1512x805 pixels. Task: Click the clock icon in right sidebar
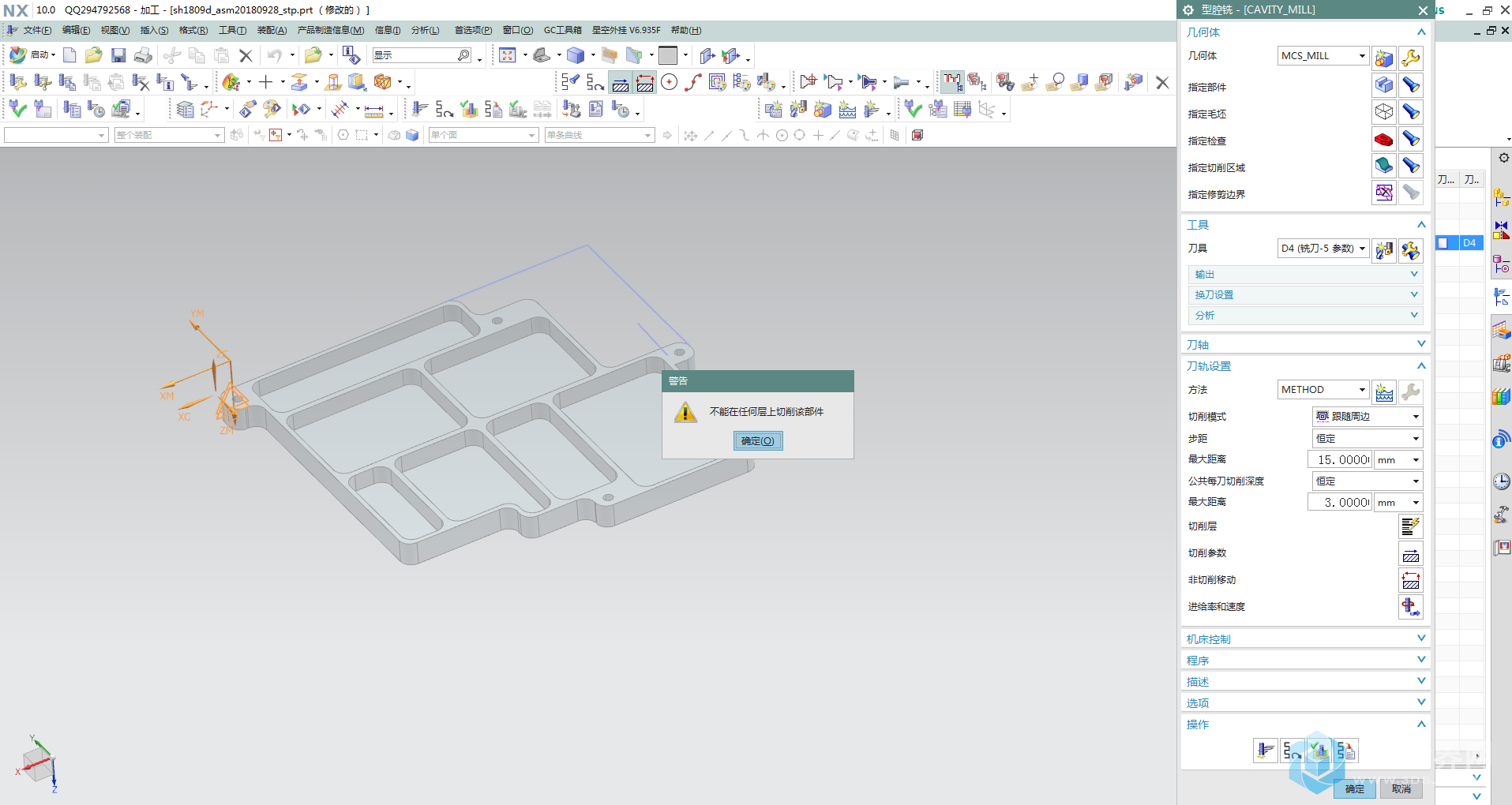pyautogui.click(x=1501, y=481)
